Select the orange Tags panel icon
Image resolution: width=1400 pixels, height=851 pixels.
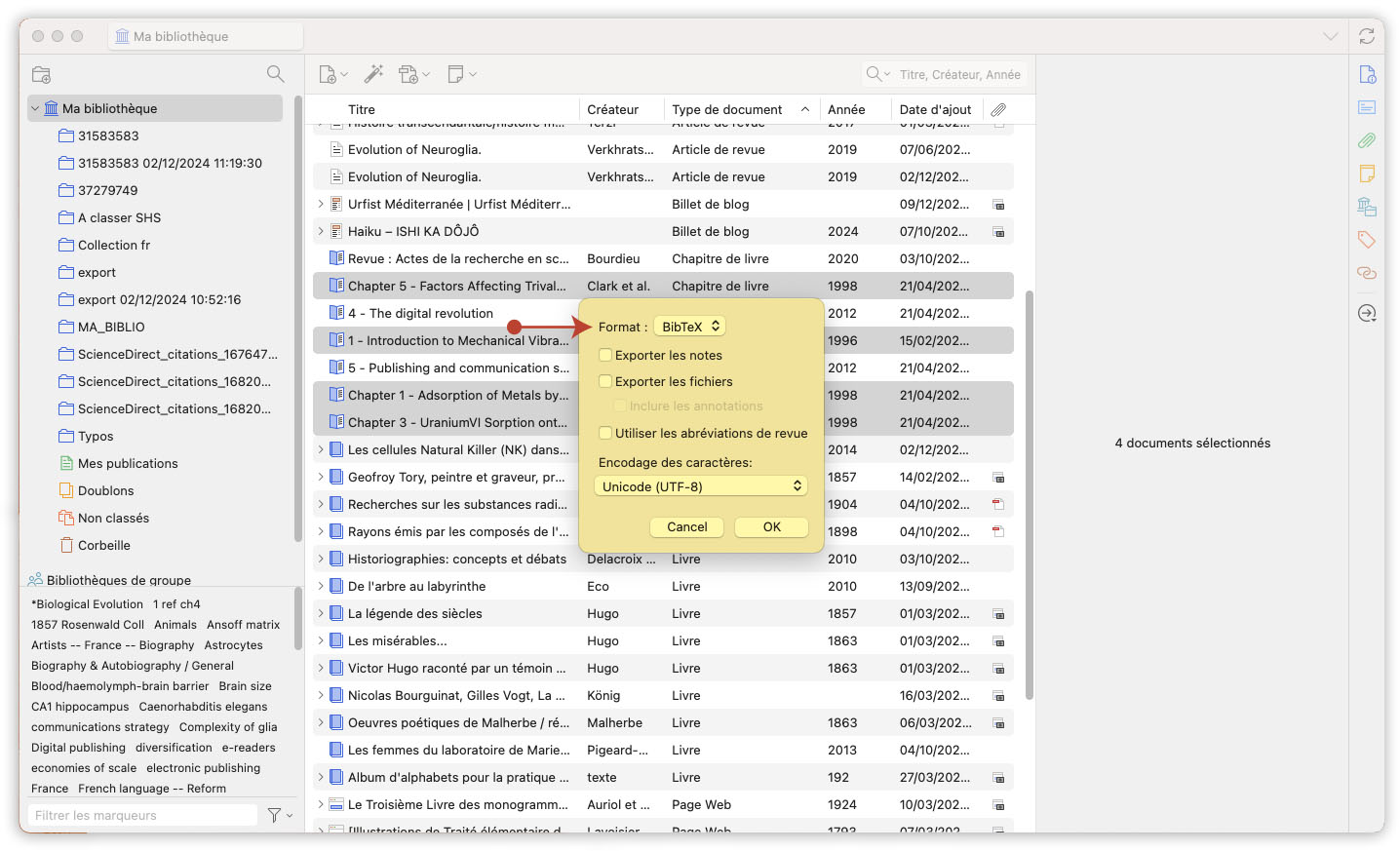(x=1367, y=240)
